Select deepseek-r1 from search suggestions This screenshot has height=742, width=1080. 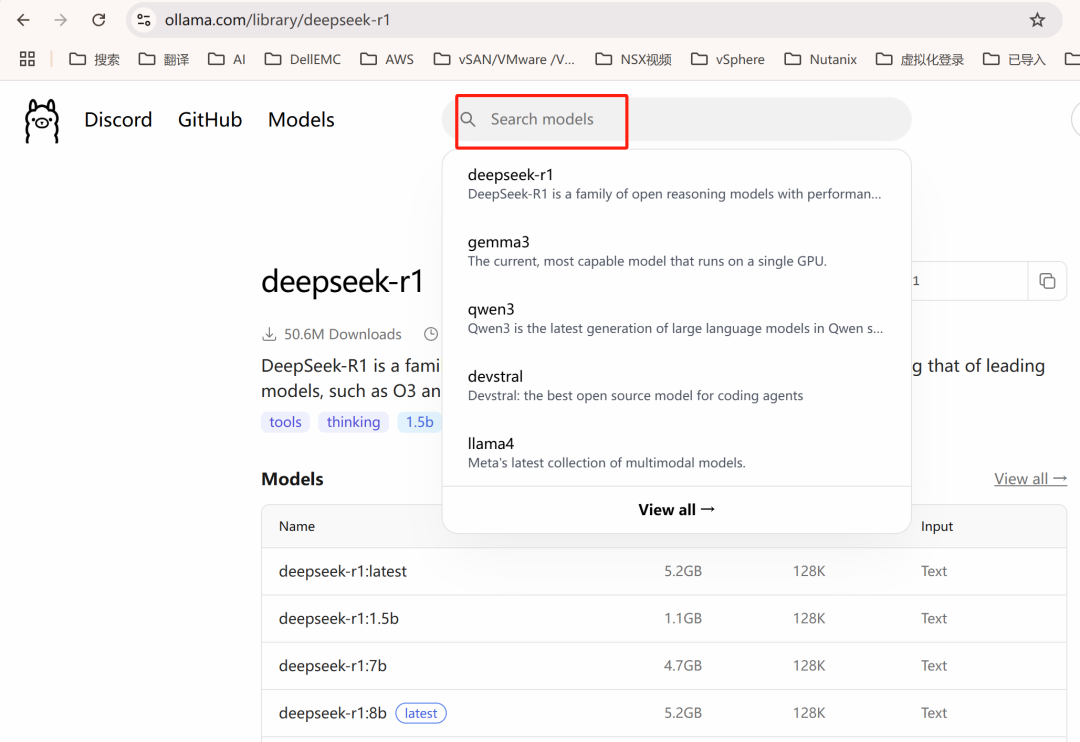[676, 184]
